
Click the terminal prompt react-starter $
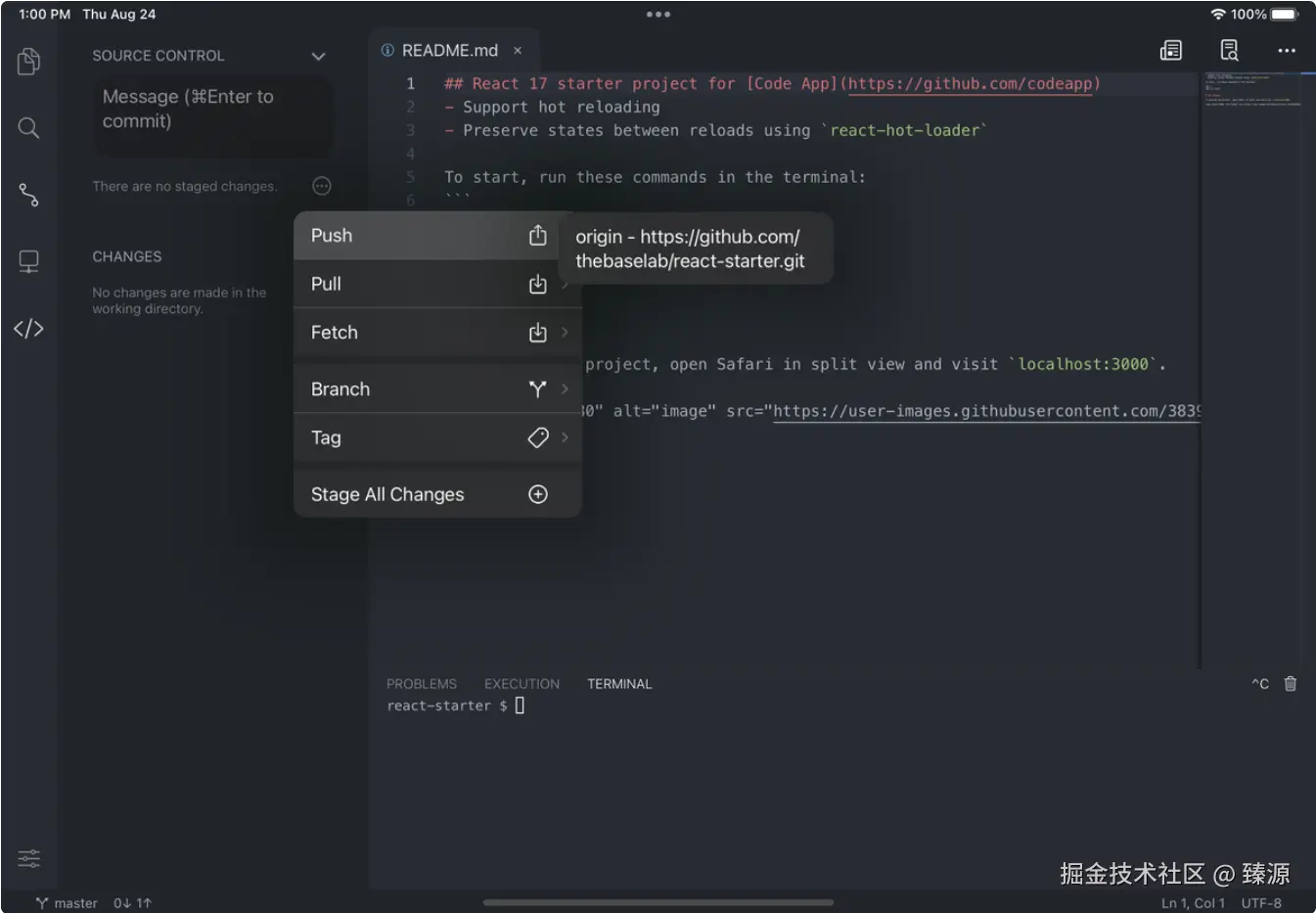[x=447, y=706]
